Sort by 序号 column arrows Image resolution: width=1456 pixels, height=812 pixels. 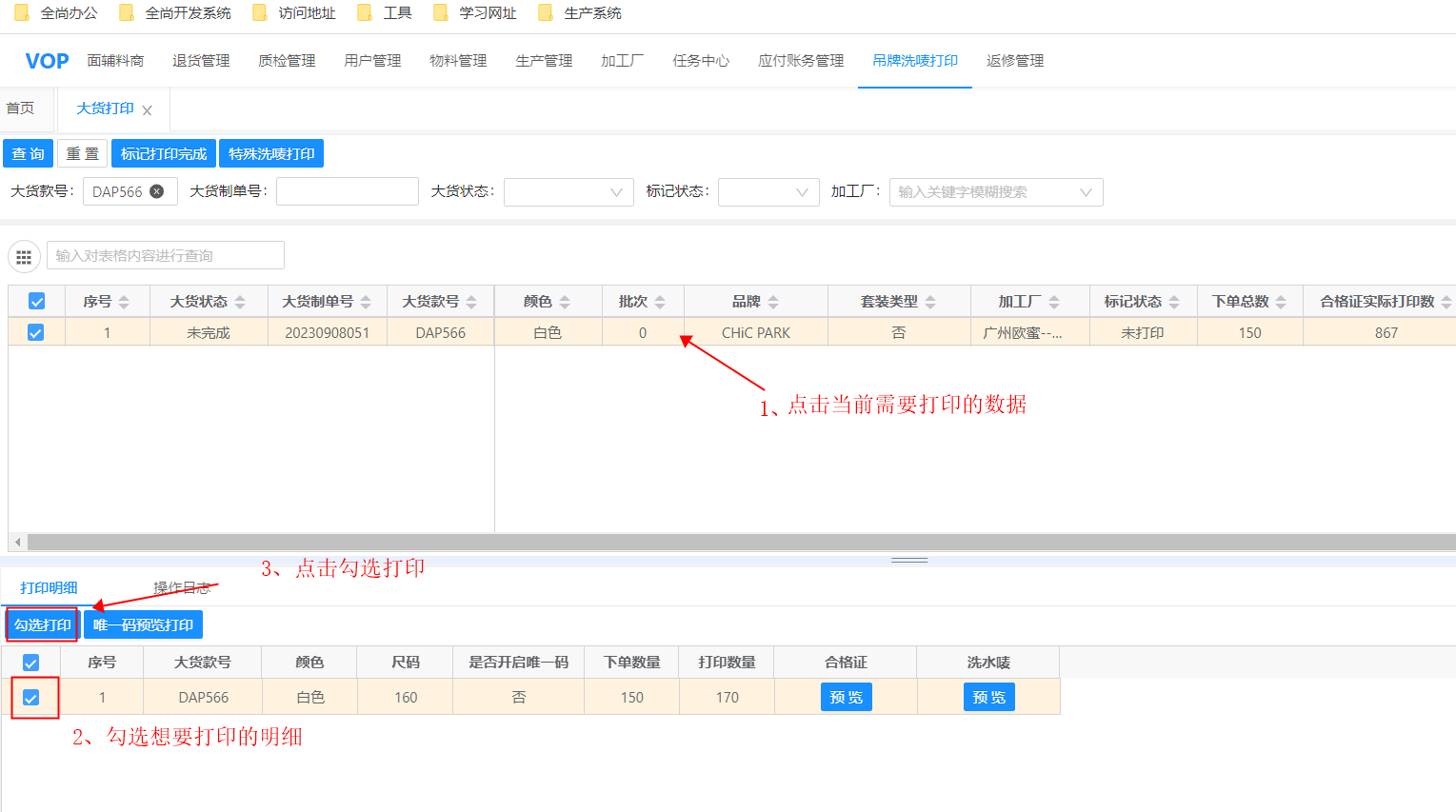[x=124, y=302]
